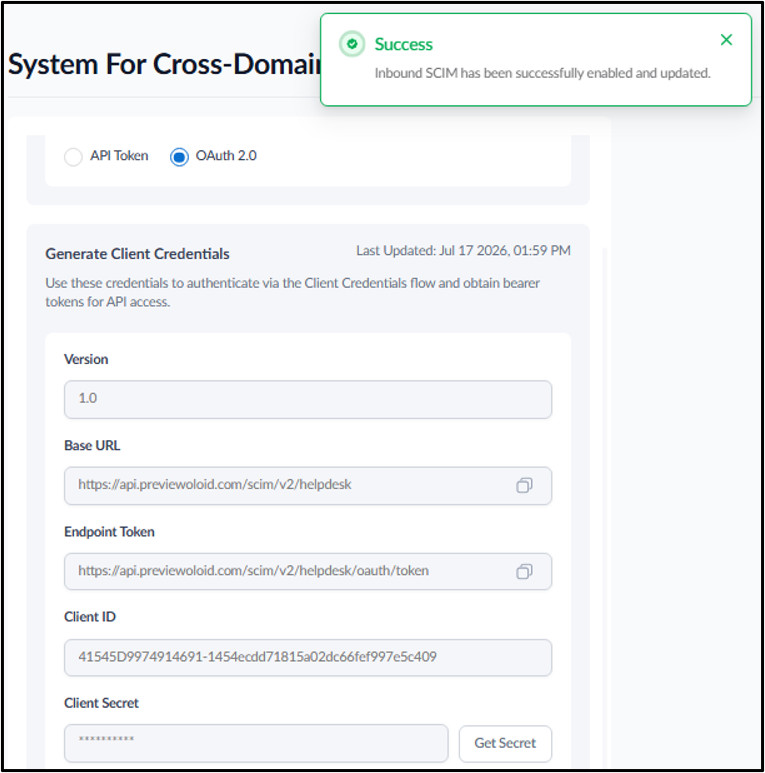
Task: Click the green Success checkmark icon
Action: point(352,44)
